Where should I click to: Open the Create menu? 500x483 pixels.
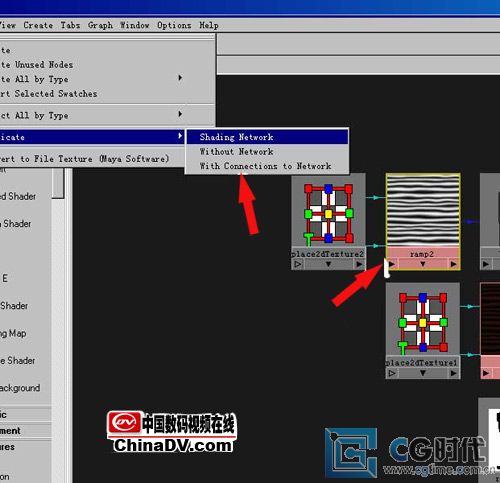38,25
